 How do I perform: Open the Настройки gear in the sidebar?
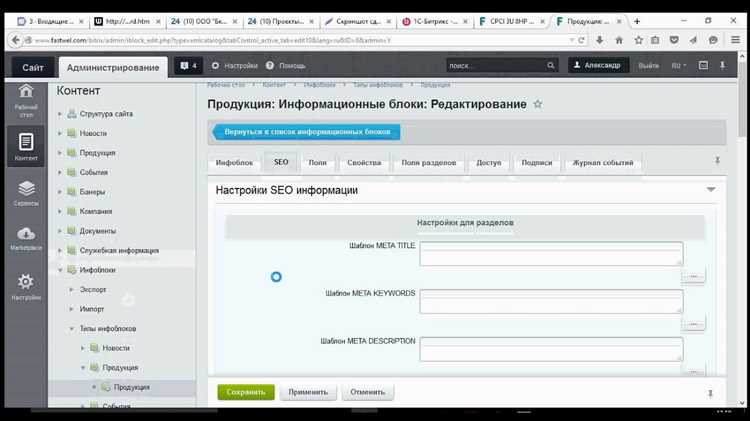click(26, 286)
